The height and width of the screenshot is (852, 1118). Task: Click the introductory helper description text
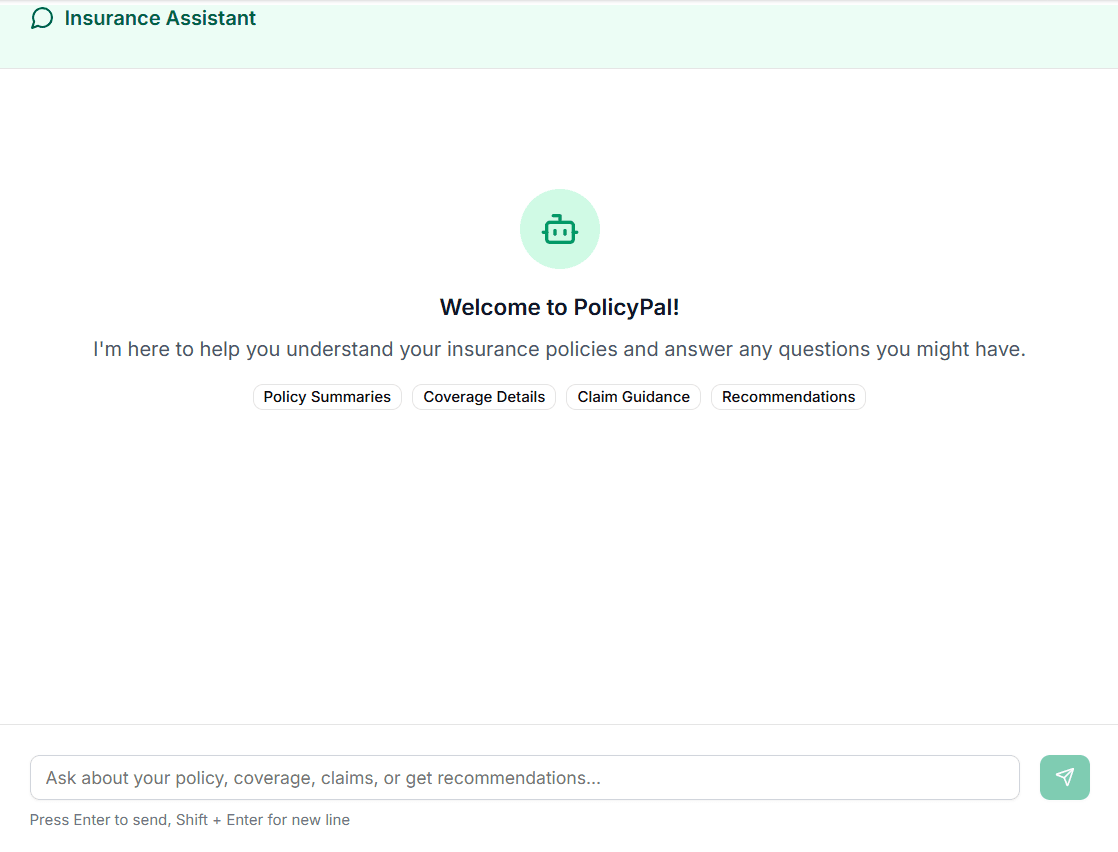click(559, 349)
